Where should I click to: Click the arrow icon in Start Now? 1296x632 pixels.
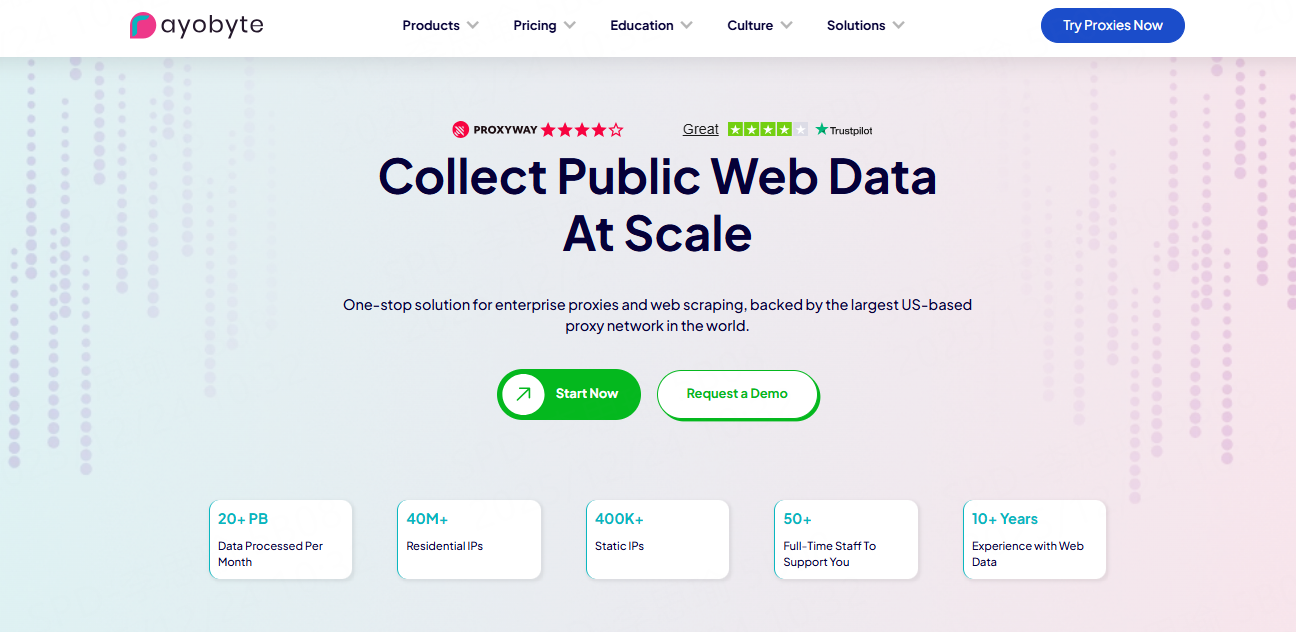coord(523,394)
